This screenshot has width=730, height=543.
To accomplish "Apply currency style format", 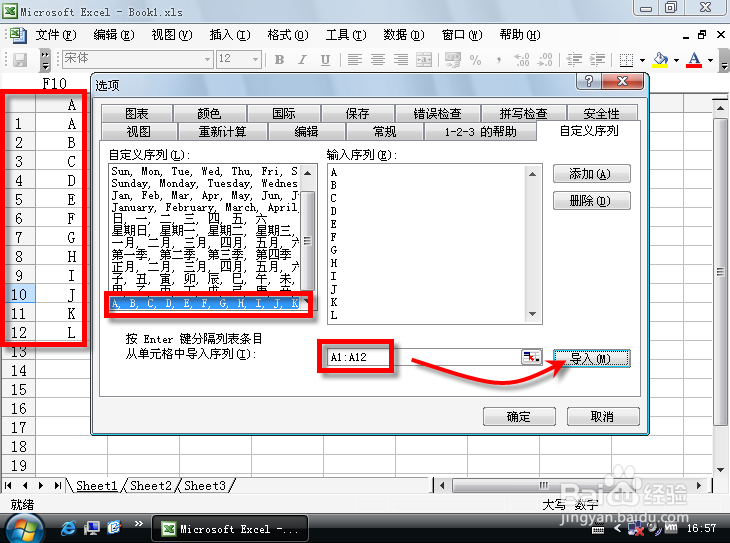I will (453, 60).
